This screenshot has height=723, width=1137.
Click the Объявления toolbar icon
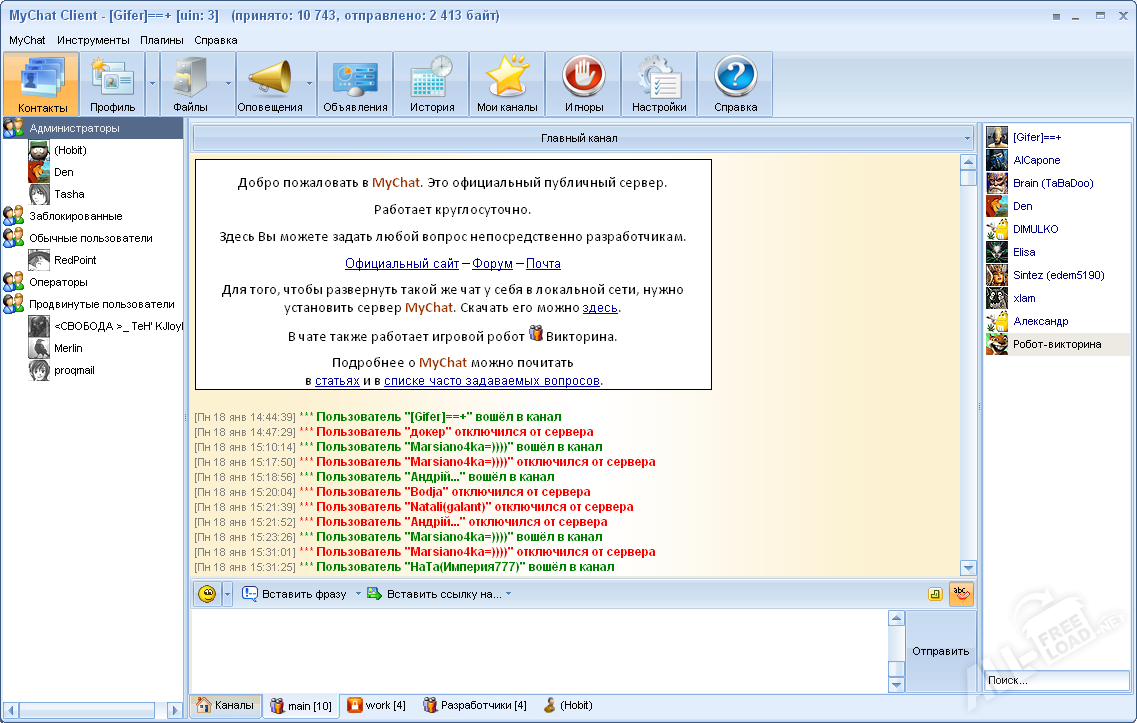355,84
